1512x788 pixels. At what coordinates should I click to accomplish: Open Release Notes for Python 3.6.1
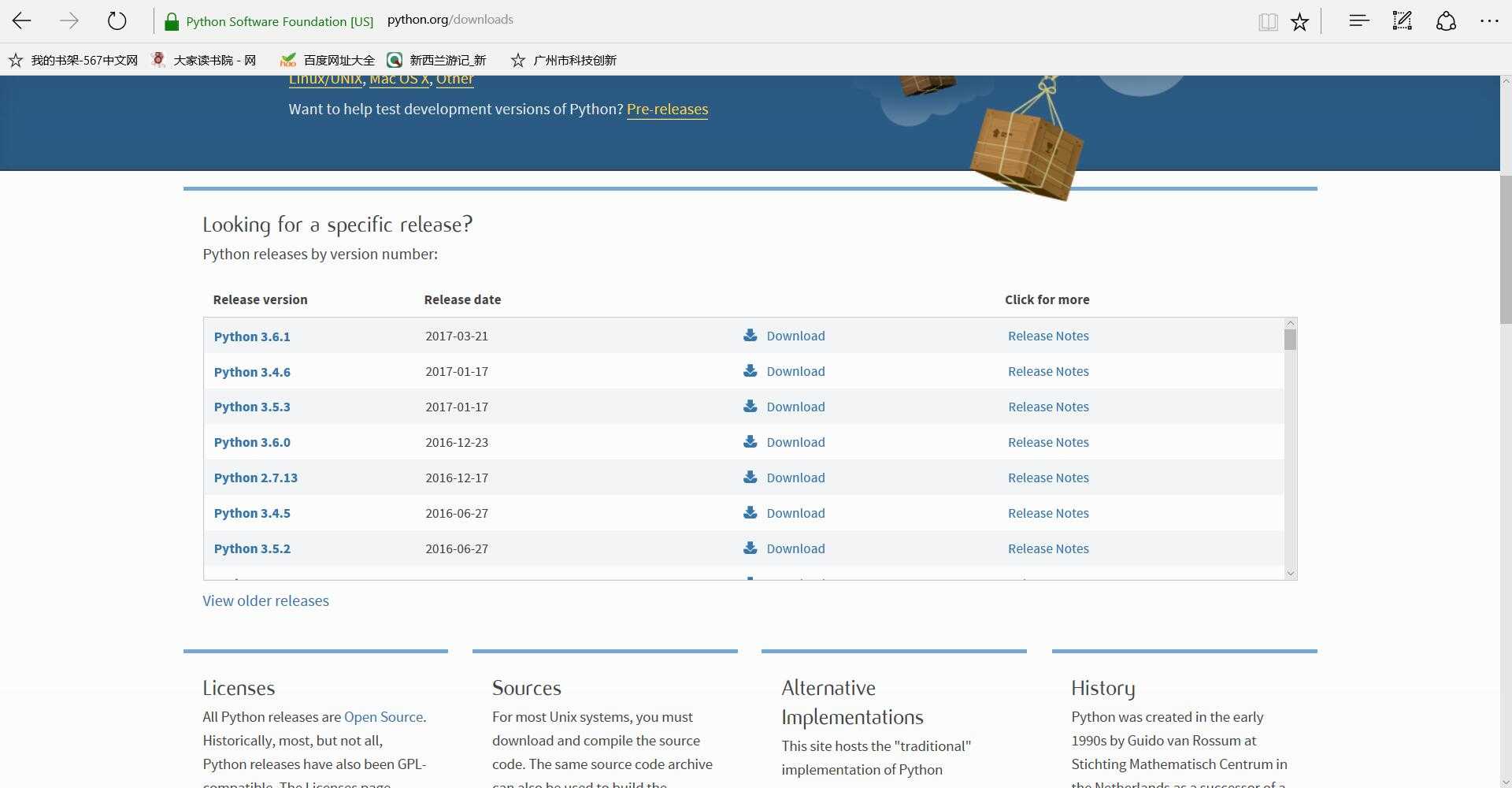pyautogui.click(x=1048, y=336)
